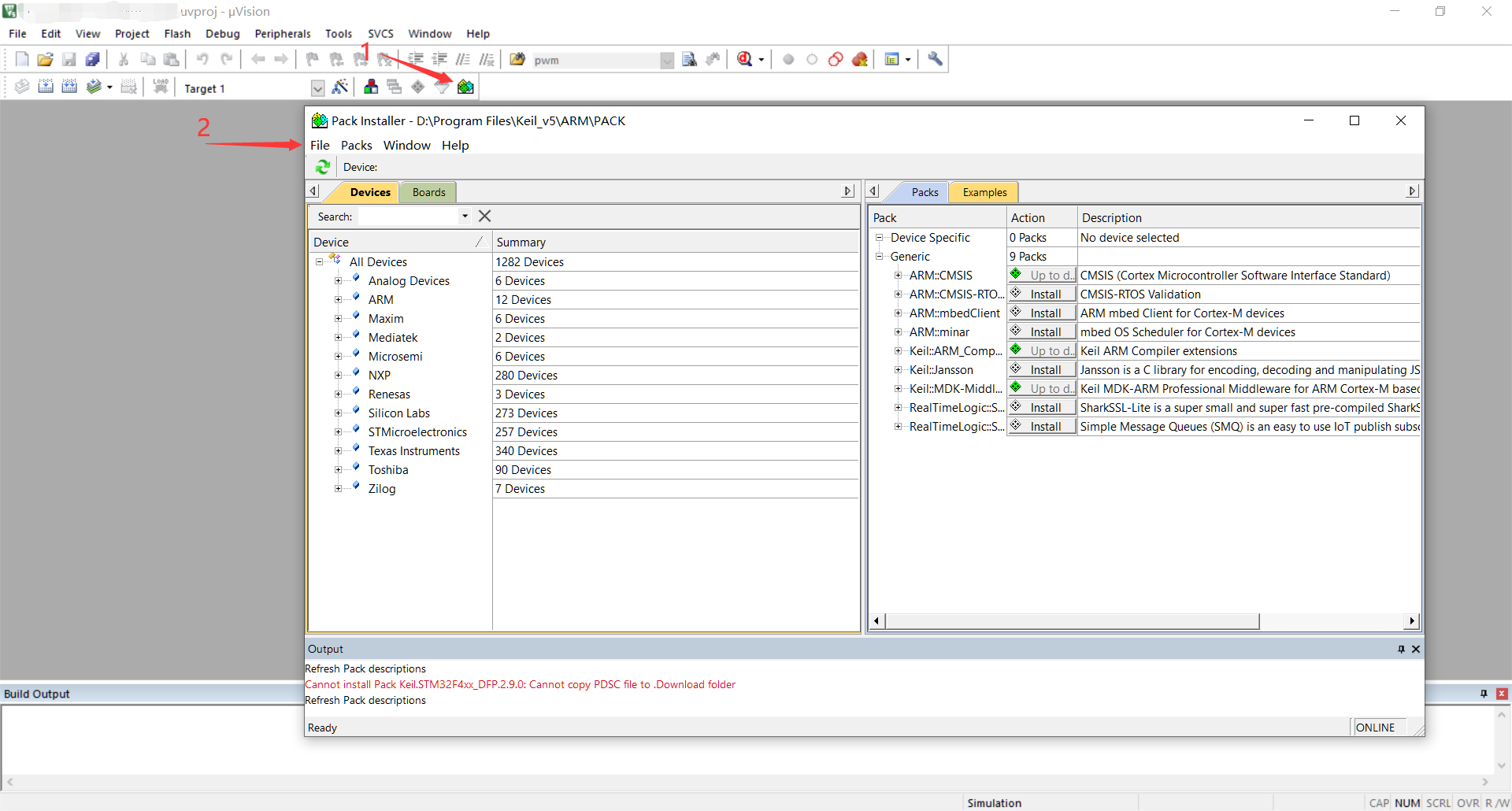Open the debug button dropdown arrow
1512x811 pixels.
761,60
